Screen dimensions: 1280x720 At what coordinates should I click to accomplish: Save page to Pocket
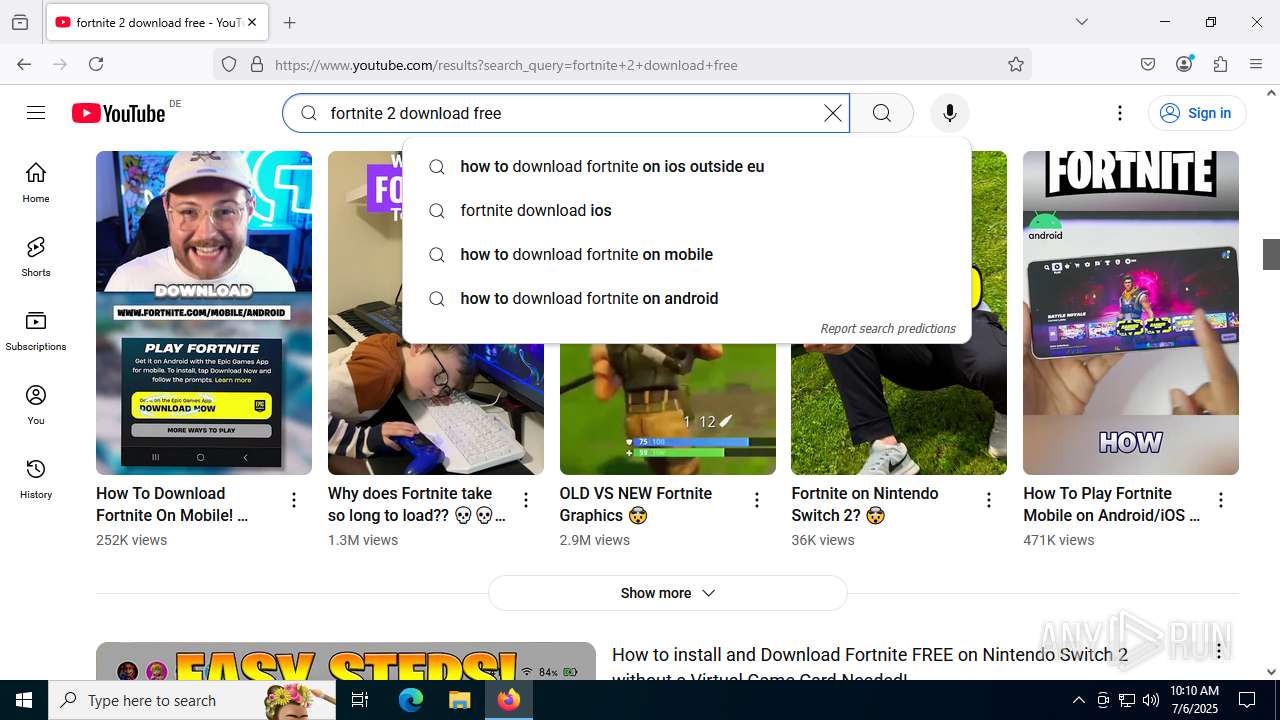[x=1148, y=64]
